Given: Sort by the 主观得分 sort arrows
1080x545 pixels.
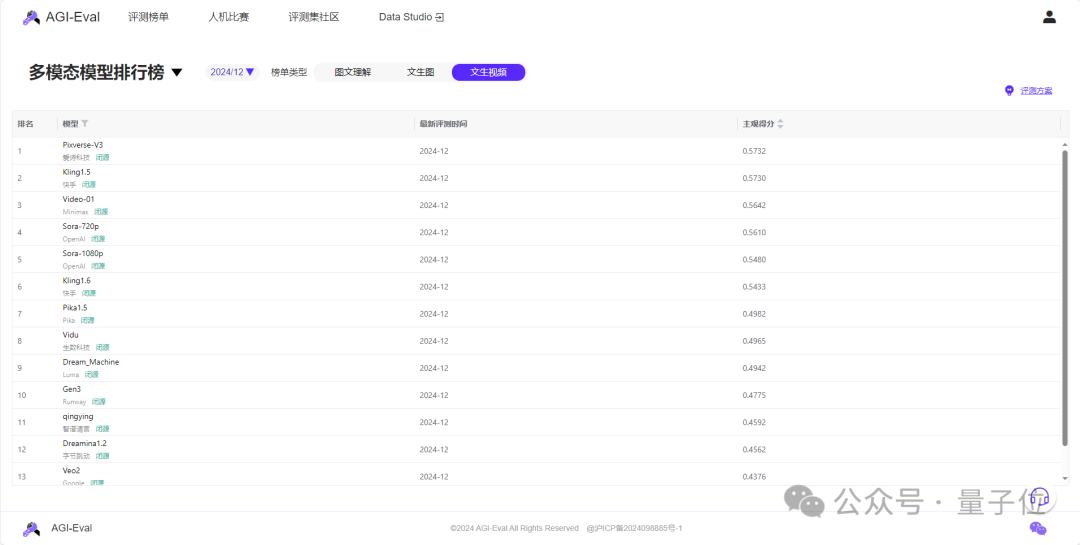Looking at the screenshot, I should 780,124.
